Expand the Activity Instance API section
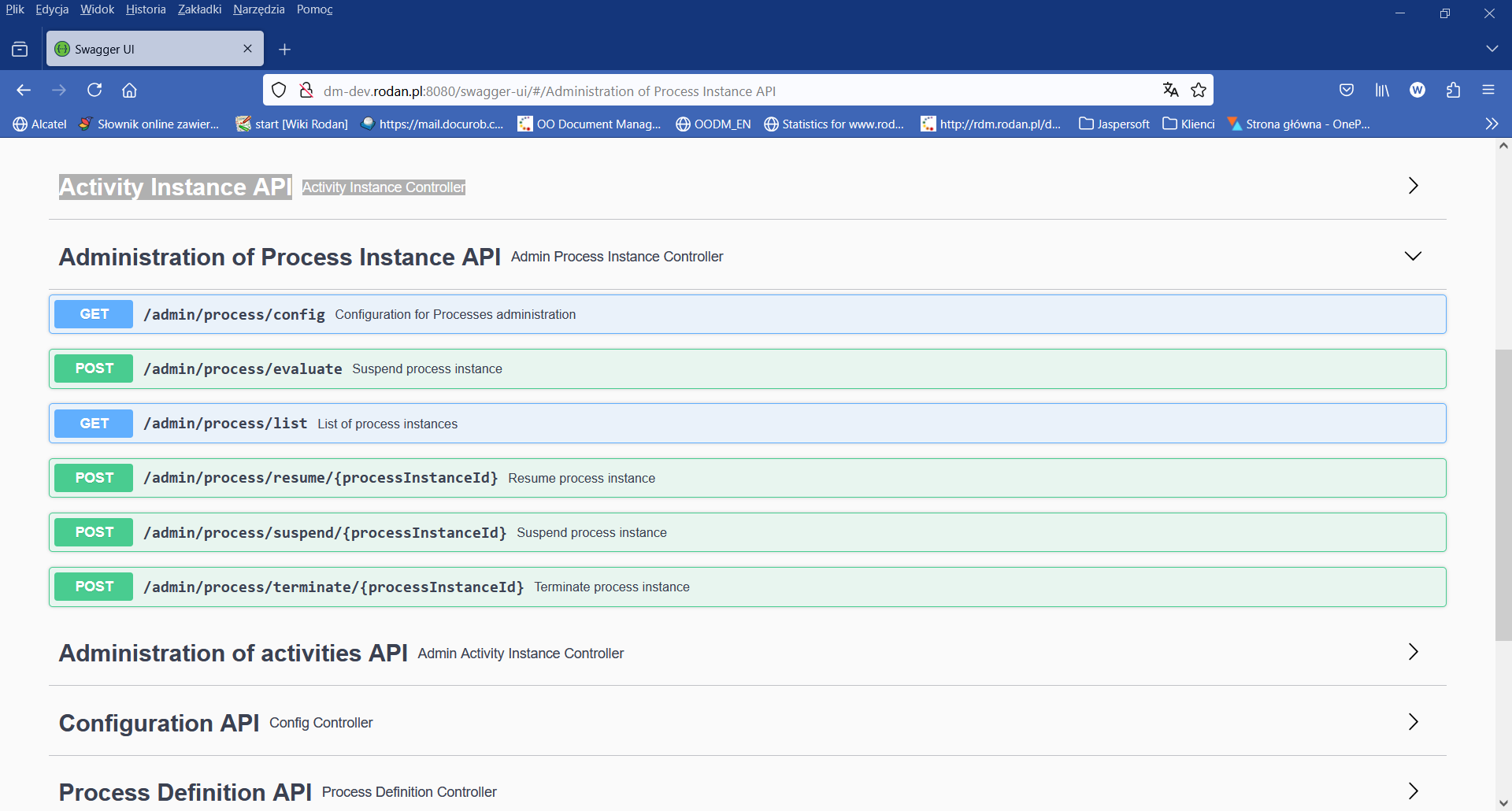Image resolution: width=1512 pixels, height=811 pixels. click(1412, 186)
